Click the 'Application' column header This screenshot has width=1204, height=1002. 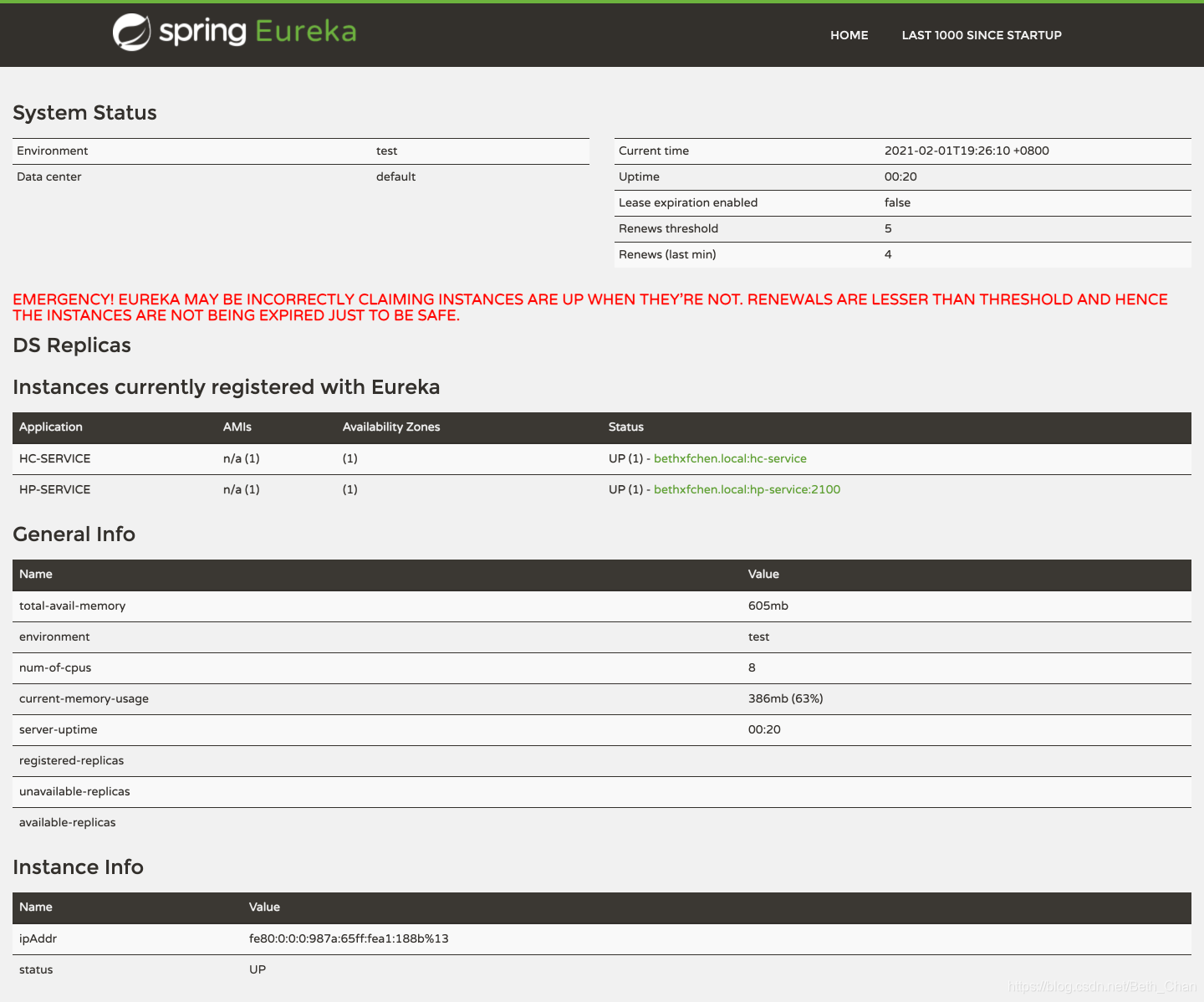tap(51, 427)
